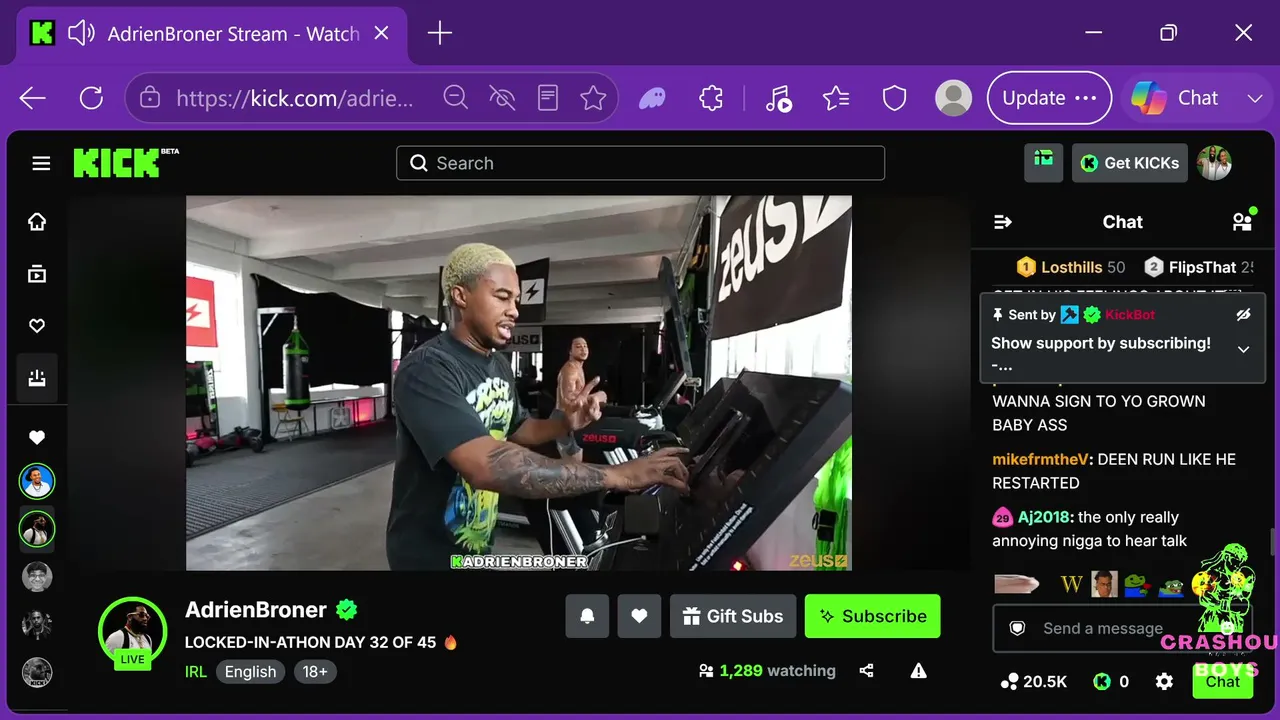
Task: Reload the page with the refresh icon
Action: [91, 98]
